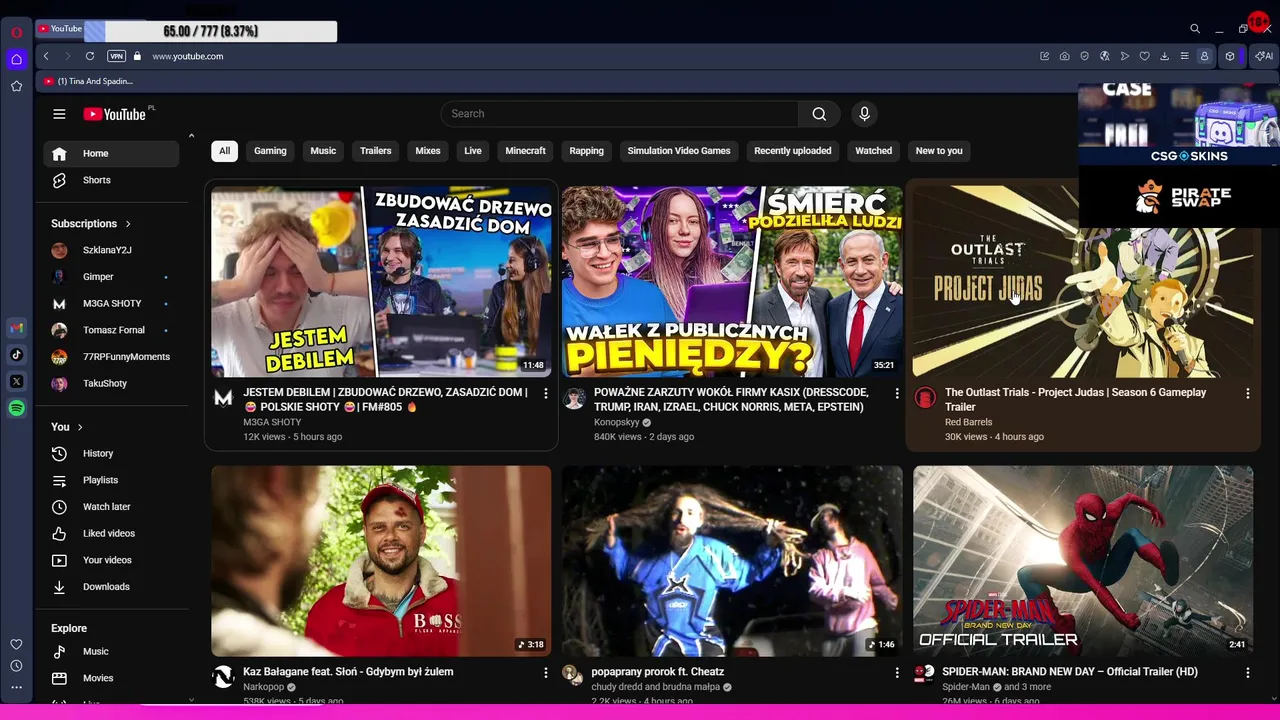Click the magnifier search button beside the search box

tap(819, 114)
